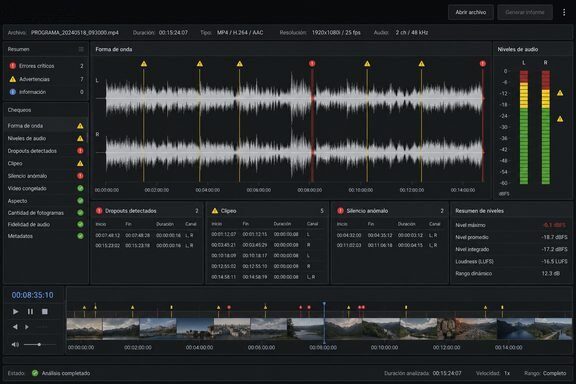Open the Dropouts detectados check

(46, 151)
